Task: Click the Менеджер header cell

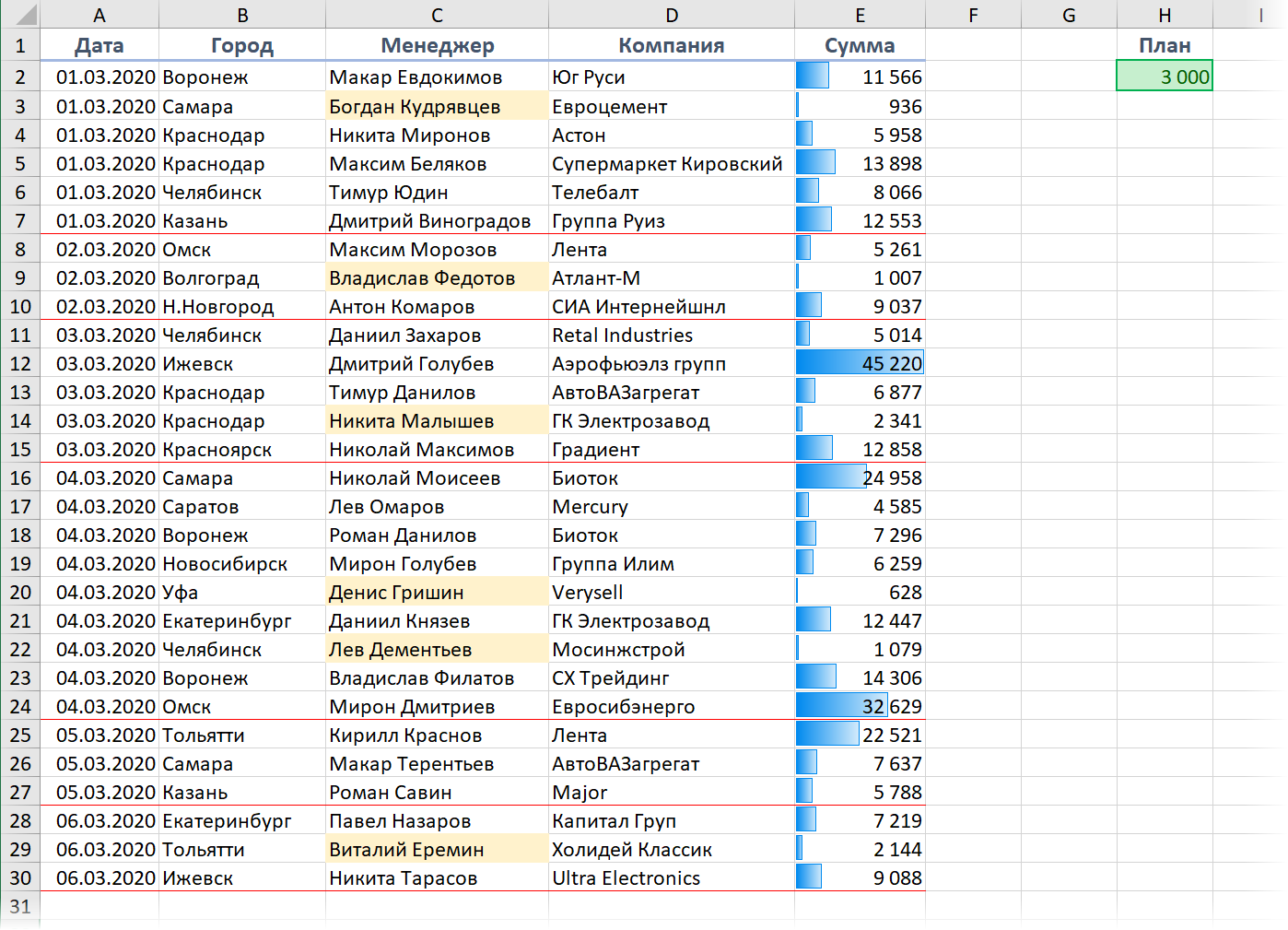Action: click(x=437, y=45)
